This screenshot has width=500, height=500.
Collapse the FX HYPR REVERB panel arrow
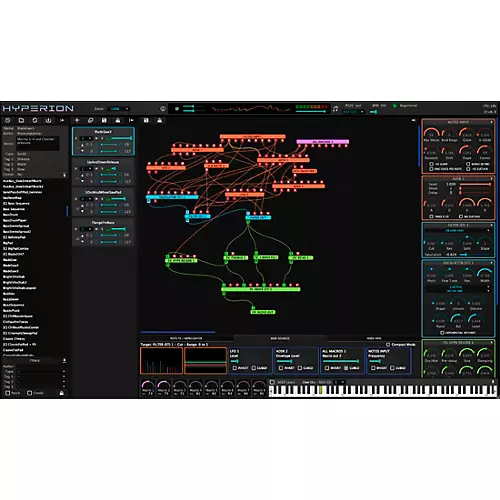click(491, 342)
